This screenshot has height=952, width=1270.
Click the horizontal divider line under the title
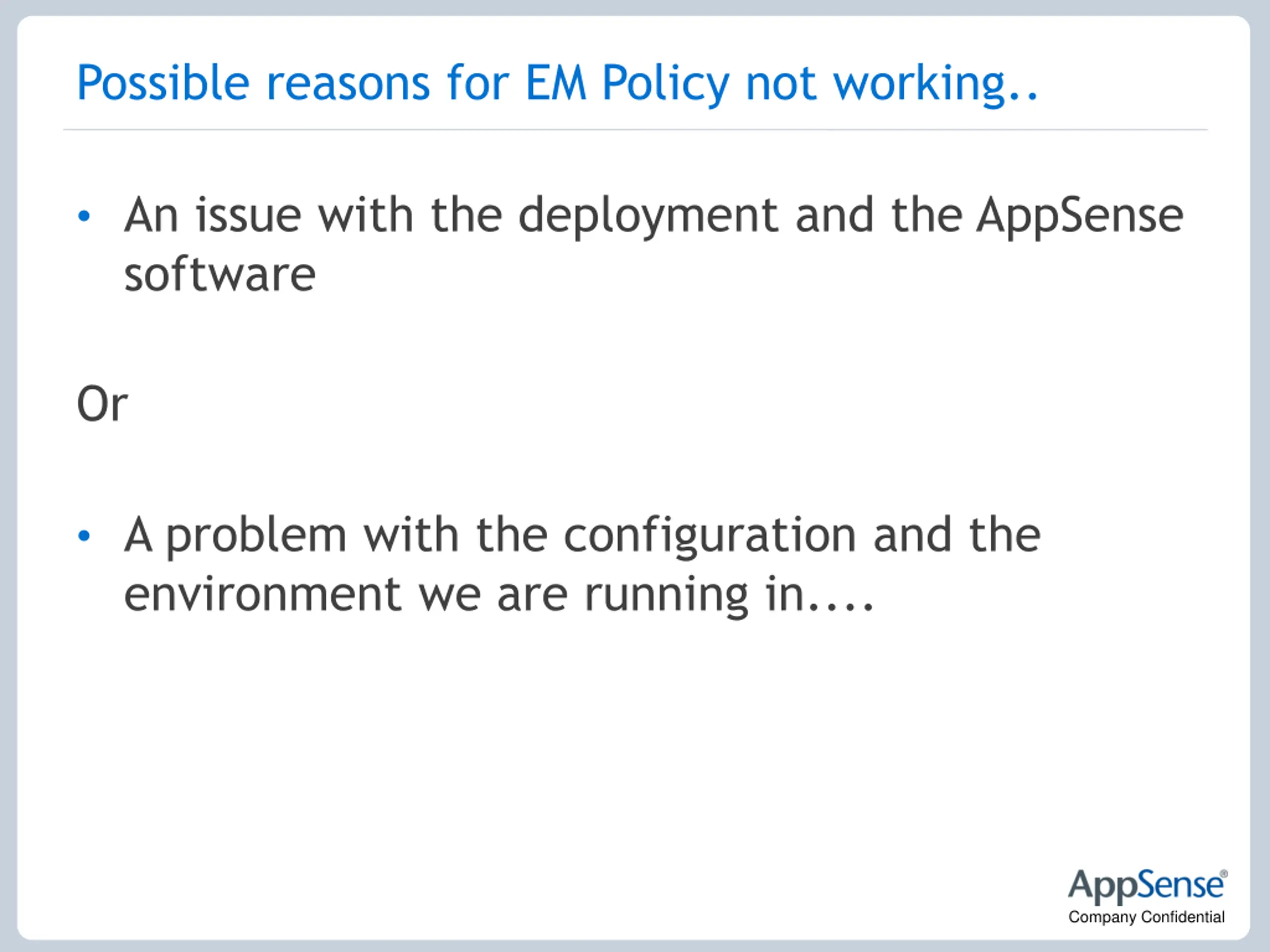(635, 130)
